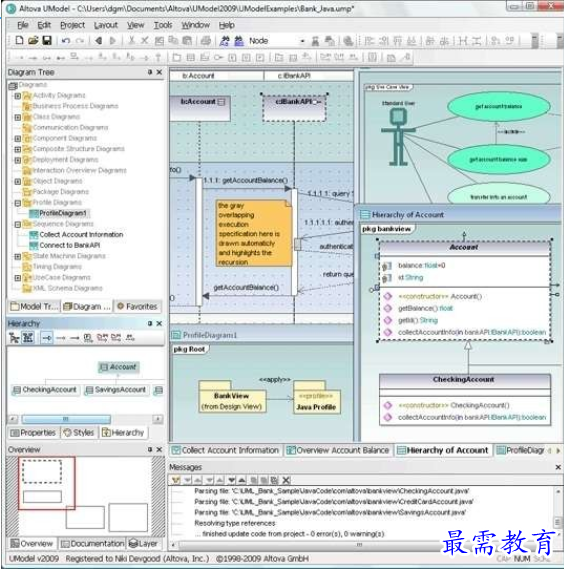Expand Composite Structure Diagrams node
Screen dimensions: 564x574
coord(17,149)
